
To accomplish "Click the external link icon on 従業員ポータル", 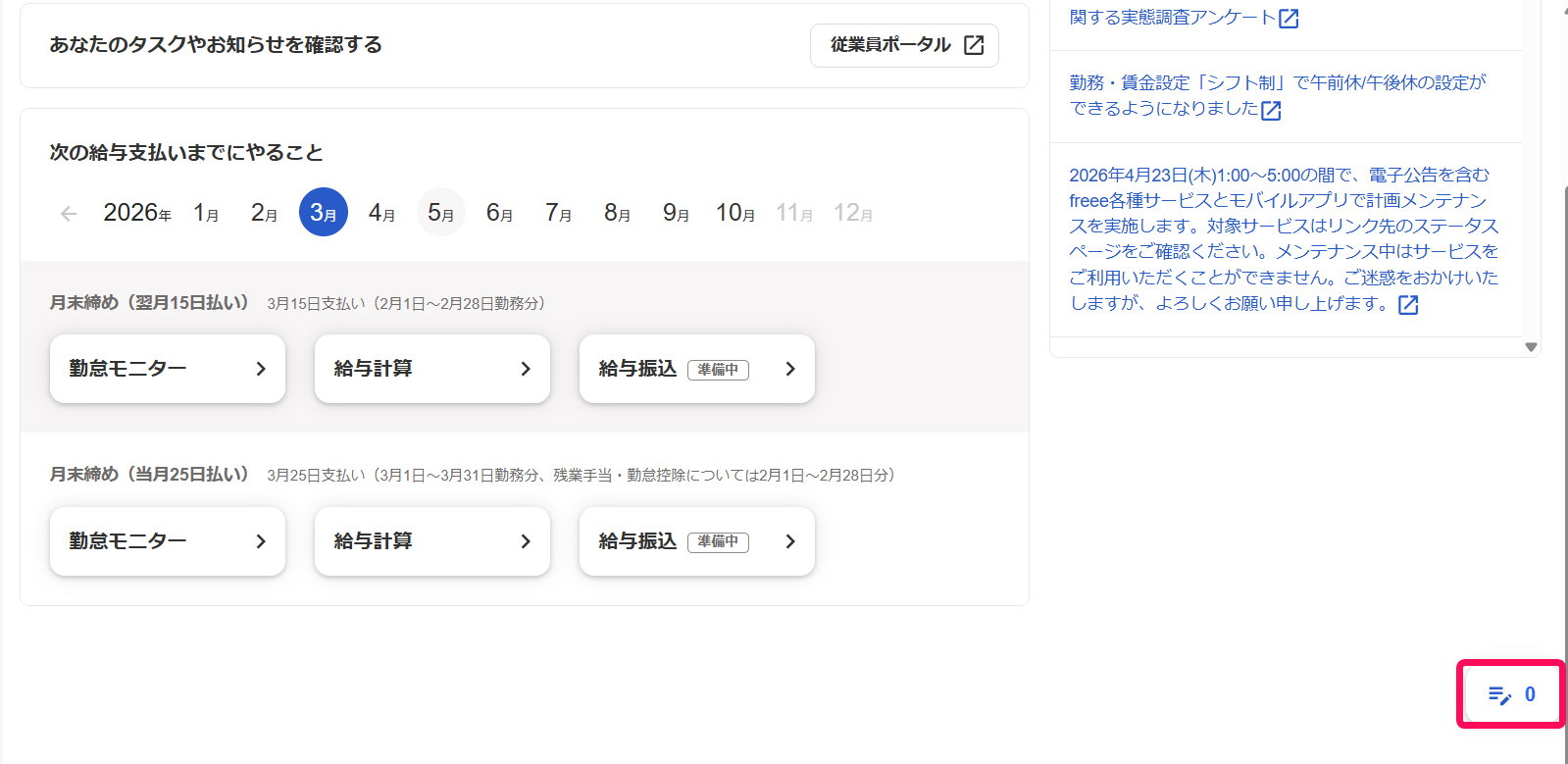I will tap(974, 45).
